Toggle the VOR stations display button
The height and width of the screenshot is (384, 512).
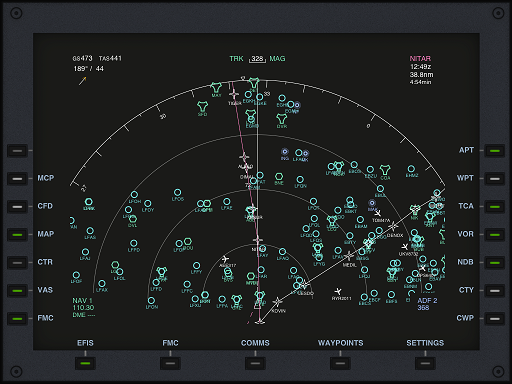pos(495,235)
